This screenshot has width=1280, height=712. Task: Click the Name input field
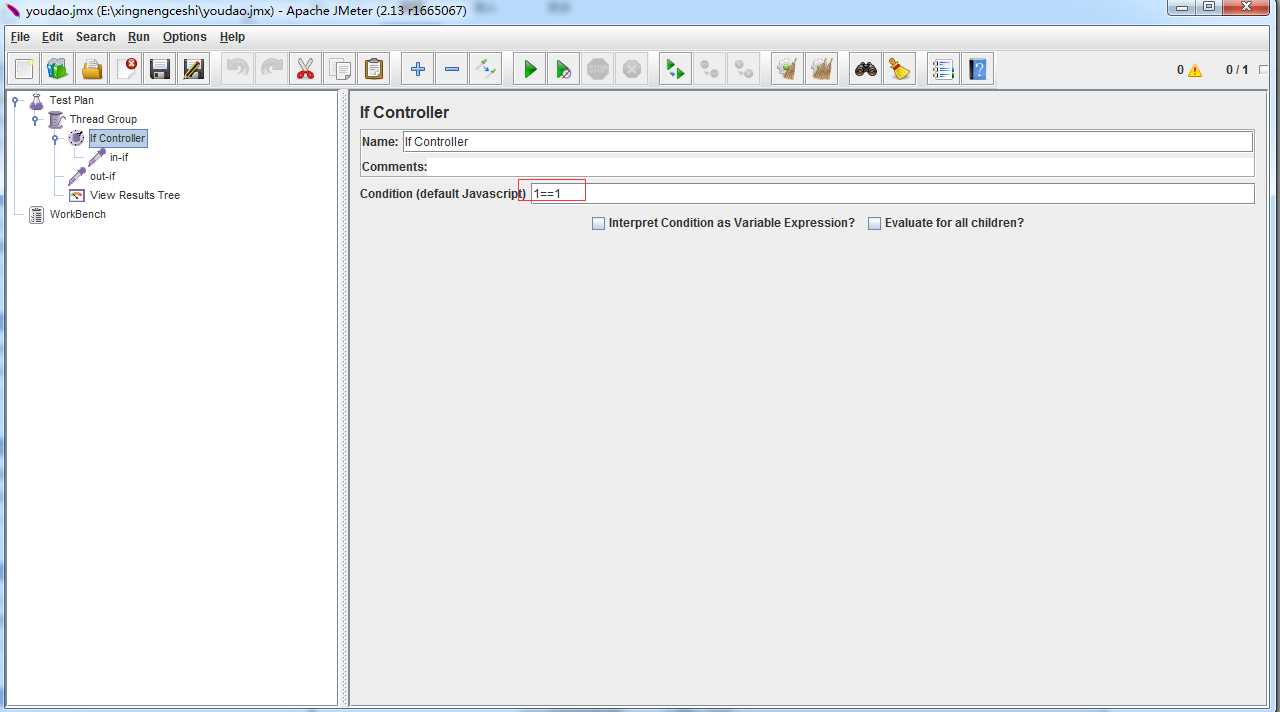coord(827,142)
